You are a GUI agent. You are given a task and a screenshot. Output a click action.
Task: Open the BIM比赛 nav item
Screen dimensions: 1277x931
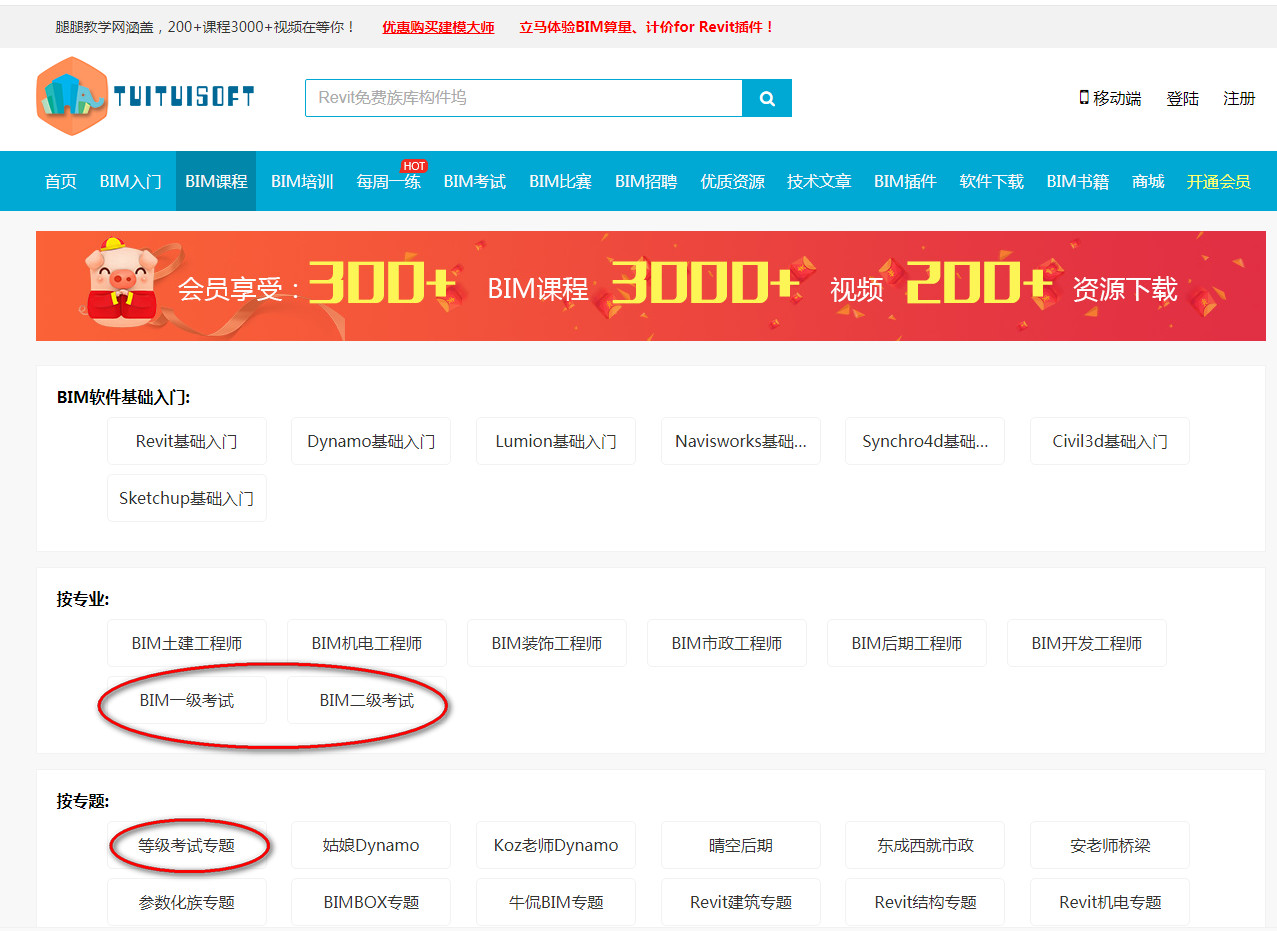(560, 181)
